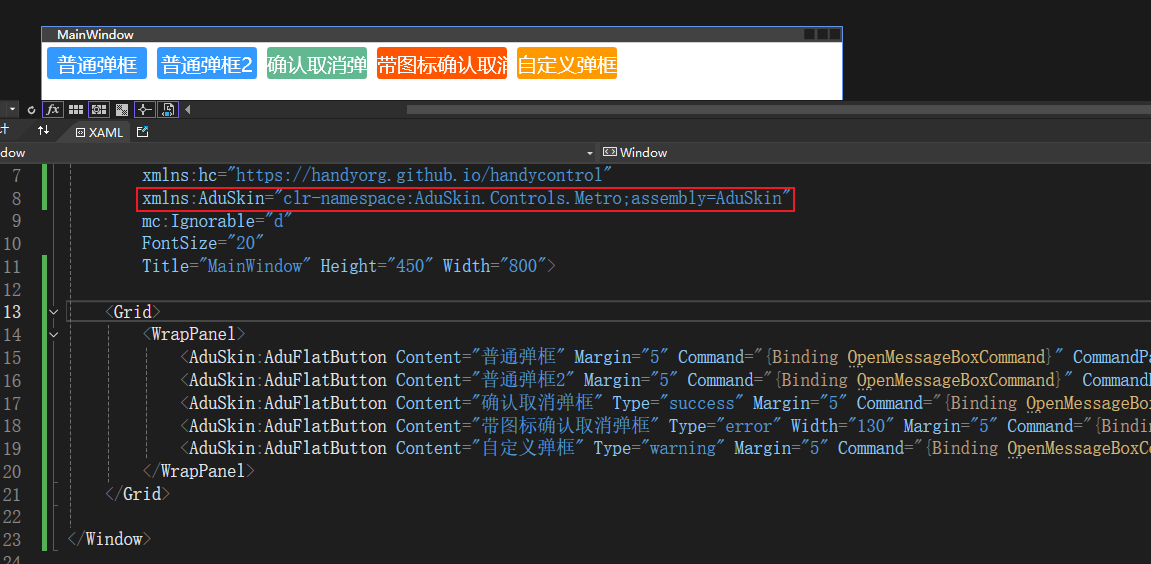Viewport: 1151px width, 564px height.
Task: Click the scroll-left arrow on designer scrollbar
Action: coord(188,109)
